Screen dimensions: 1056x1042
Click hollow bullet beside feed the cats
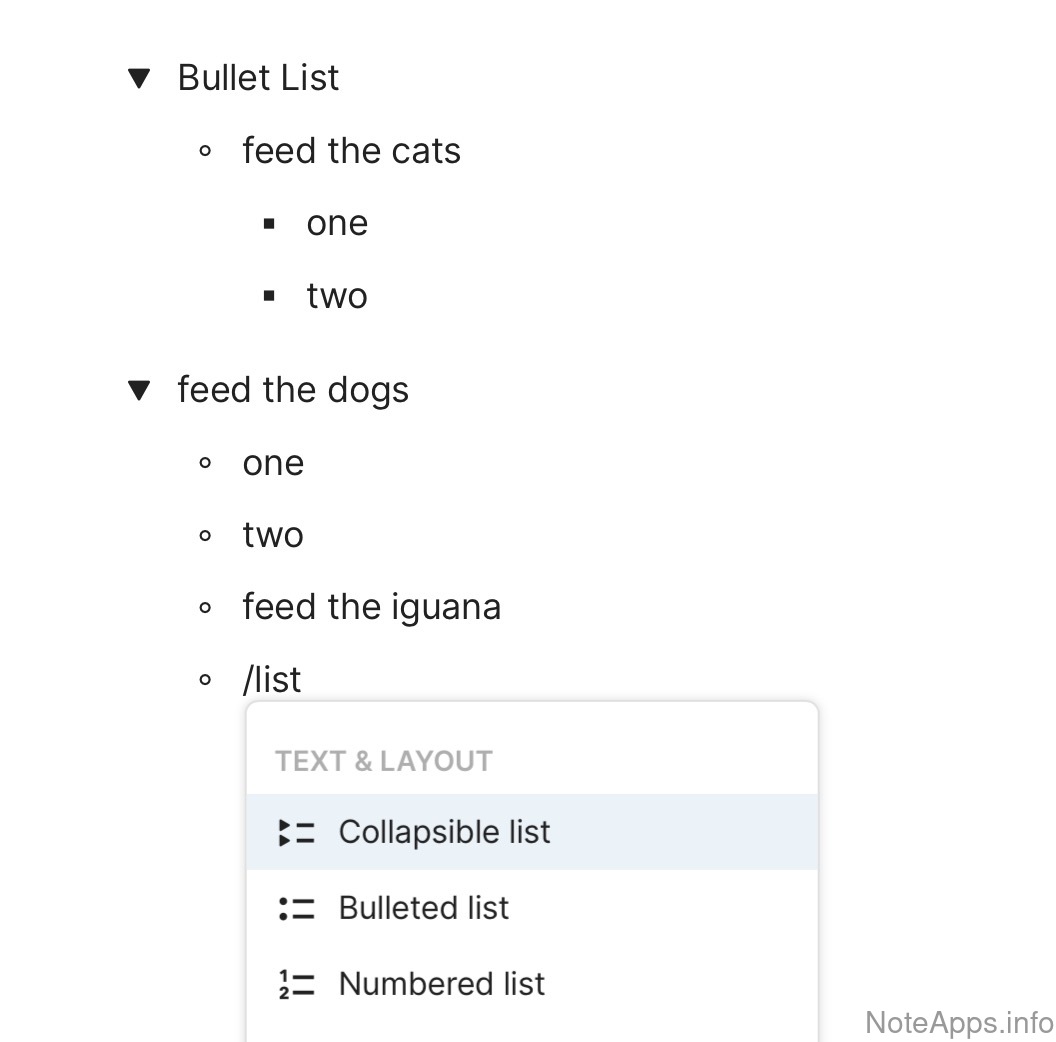pos(205,152)
